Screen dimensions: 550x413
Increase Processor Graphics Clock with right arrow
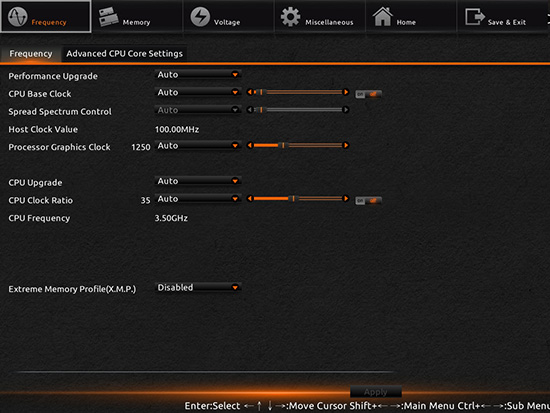click(x=346, y=145)
